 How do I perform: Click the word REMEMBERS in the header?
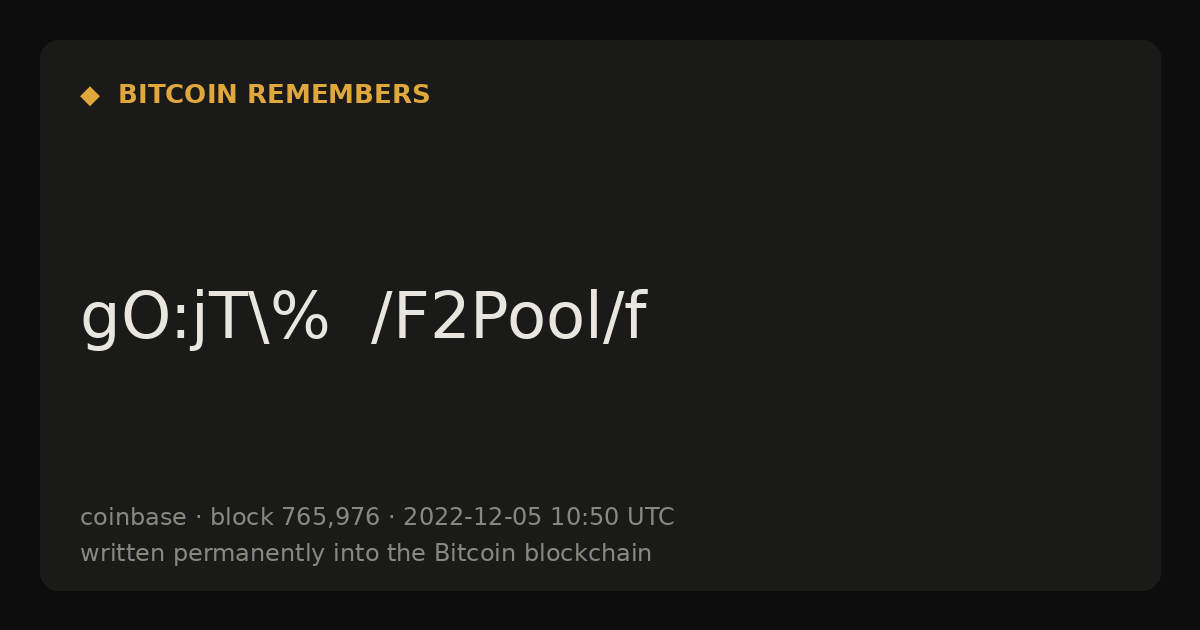click(338, 95)
